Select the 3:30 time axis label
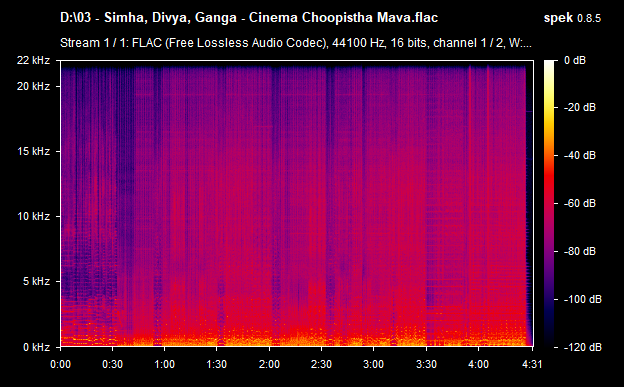Screen dimensions: 624x387 [426, 364]
